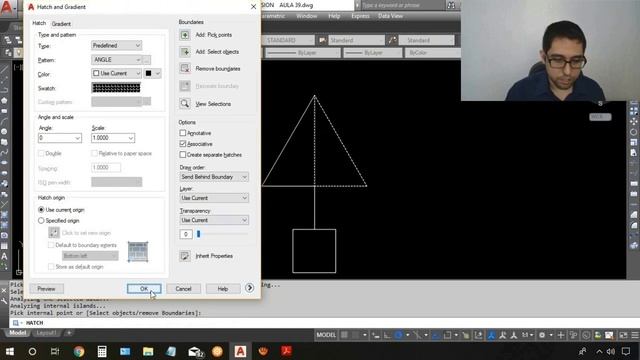Screen dimensions: 640x360
Task: Open the Data View menu
Action: (x=390, y=16)
